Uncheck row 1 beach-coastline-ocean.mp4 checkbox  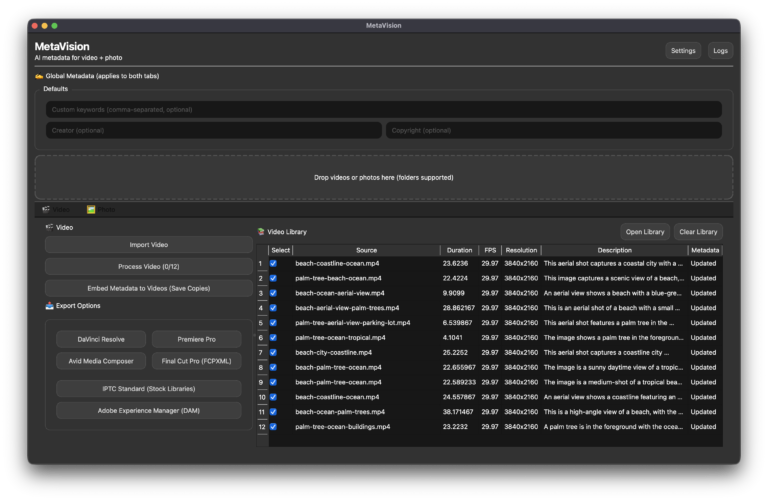click(x=273, y=263)
